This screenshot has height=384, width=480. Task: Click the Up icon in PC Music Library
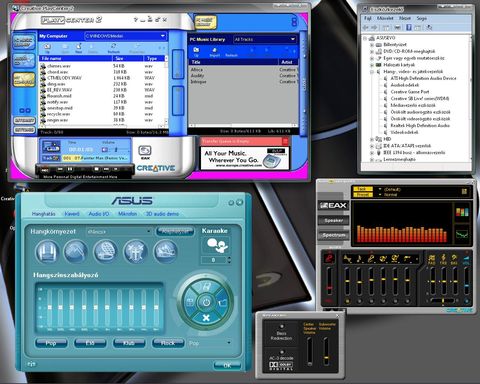(196, 52)
